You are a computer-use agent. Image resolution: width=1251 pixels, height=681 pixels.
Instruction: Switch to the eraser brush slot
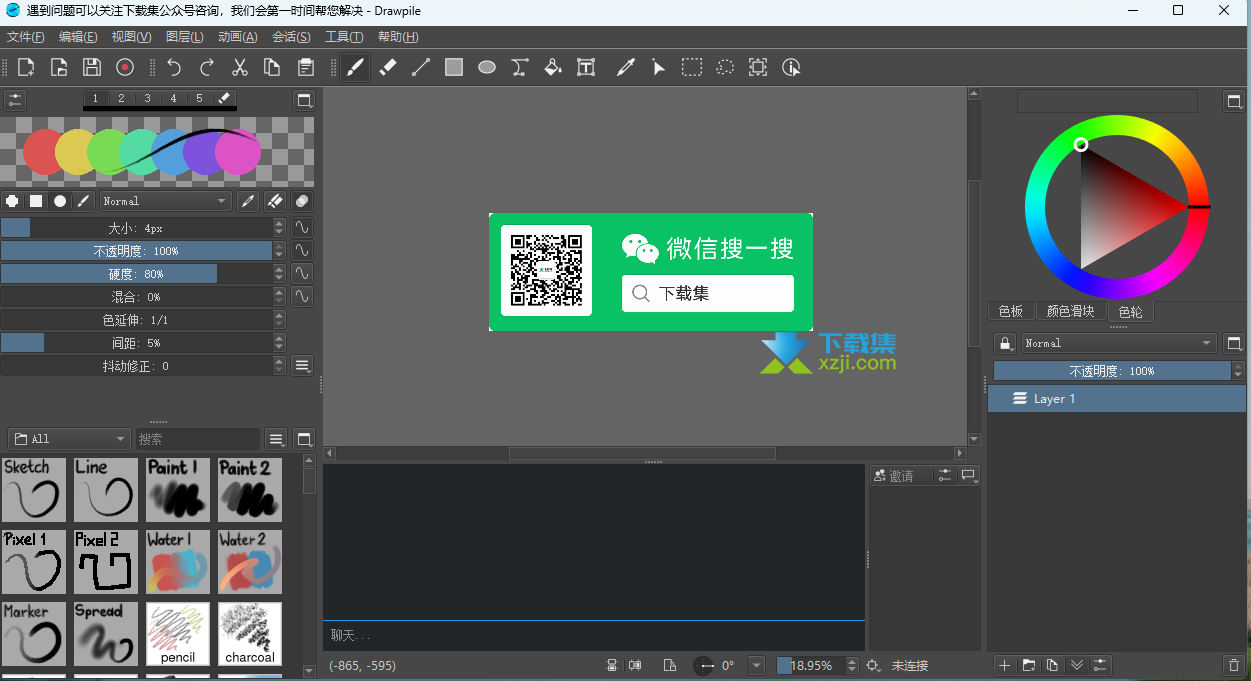[224, 98]
